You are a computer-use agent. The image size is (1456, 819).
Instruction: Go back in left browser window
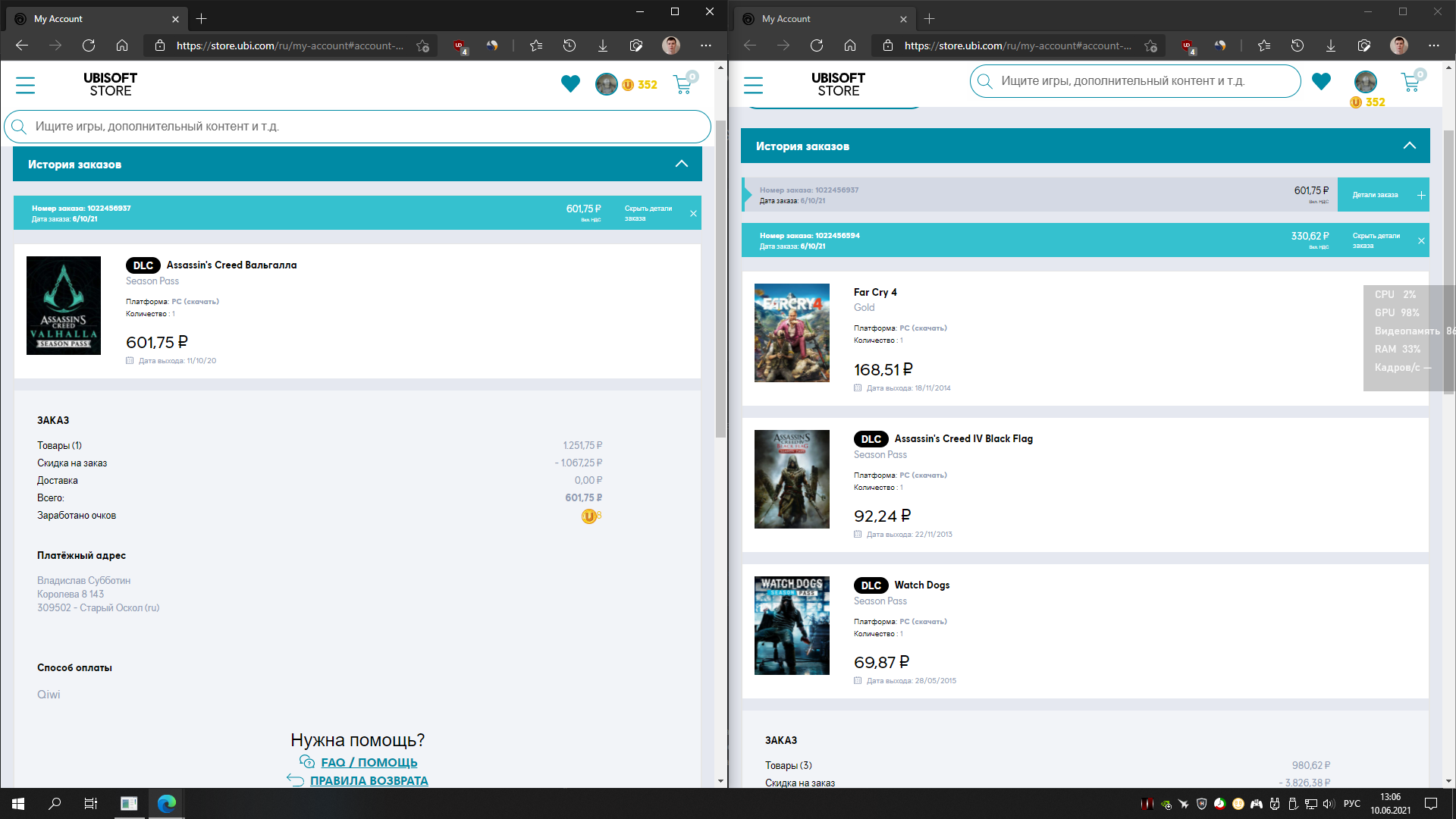tap(22, 45)
